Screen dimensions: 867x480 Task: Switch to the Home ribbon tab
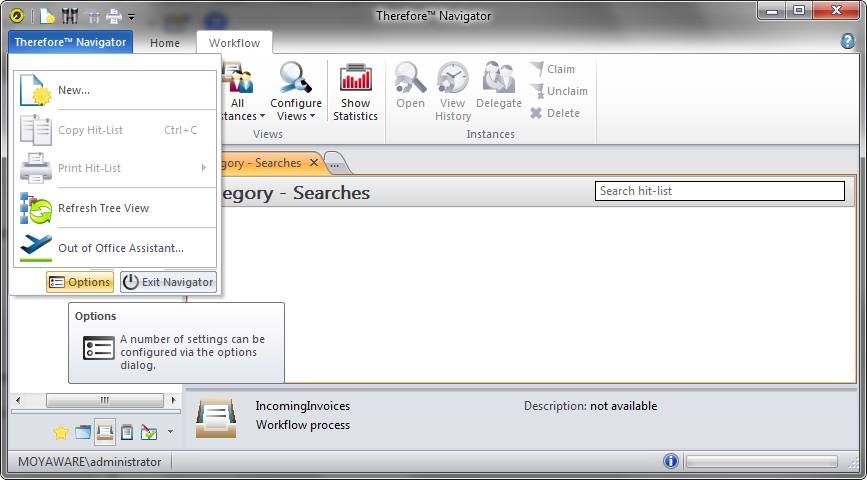coord(165,43)
